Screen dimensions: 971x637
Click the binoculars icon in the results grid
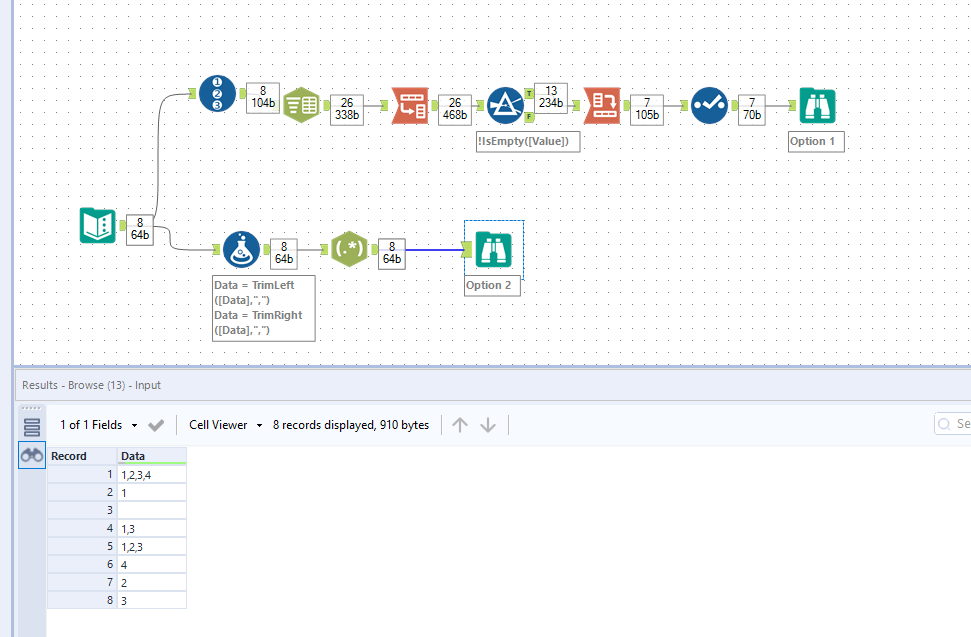tap(31, 454)
